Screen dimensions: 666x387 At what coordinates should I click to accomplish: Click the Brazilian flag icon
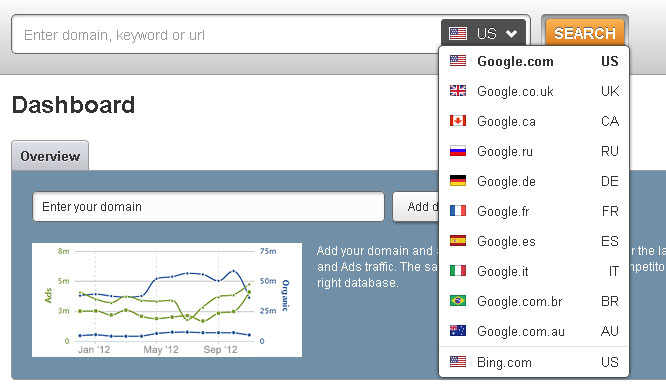pos(458,301)
